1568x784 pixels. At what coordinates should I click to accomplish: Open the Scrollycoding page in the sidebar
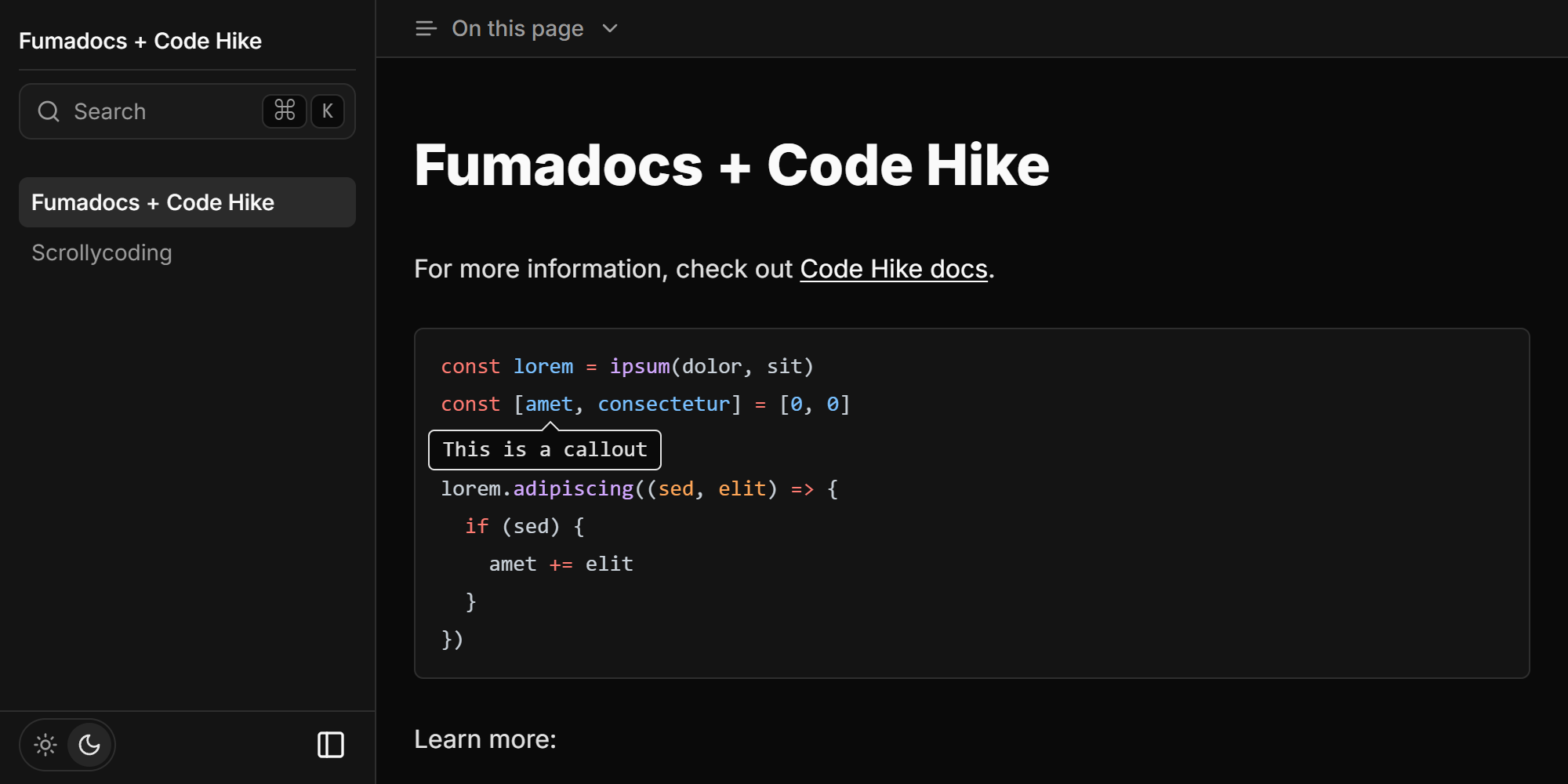102,252
